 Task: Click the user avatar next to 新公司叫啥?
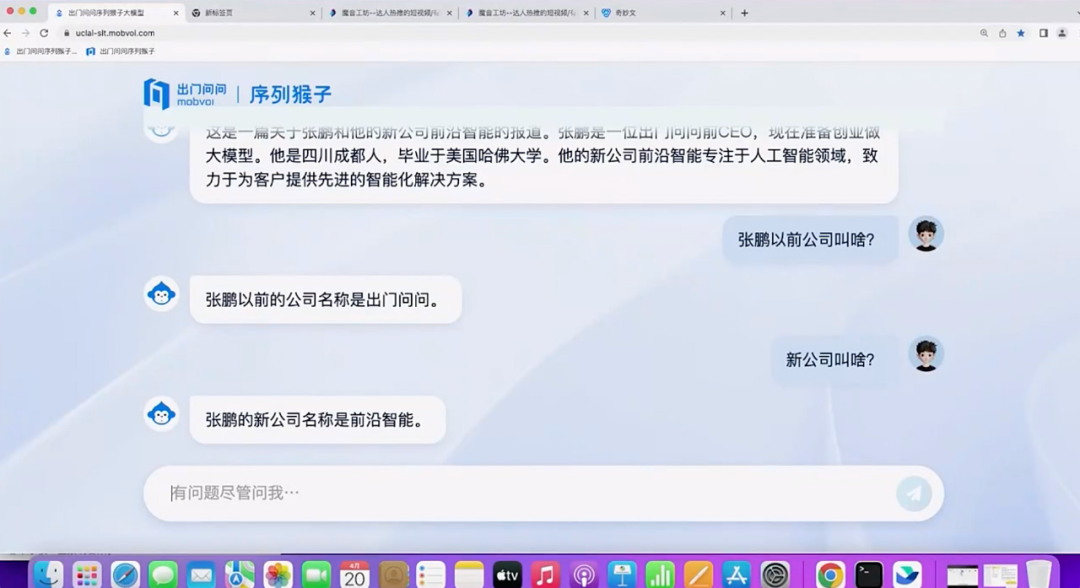point(926,354)
